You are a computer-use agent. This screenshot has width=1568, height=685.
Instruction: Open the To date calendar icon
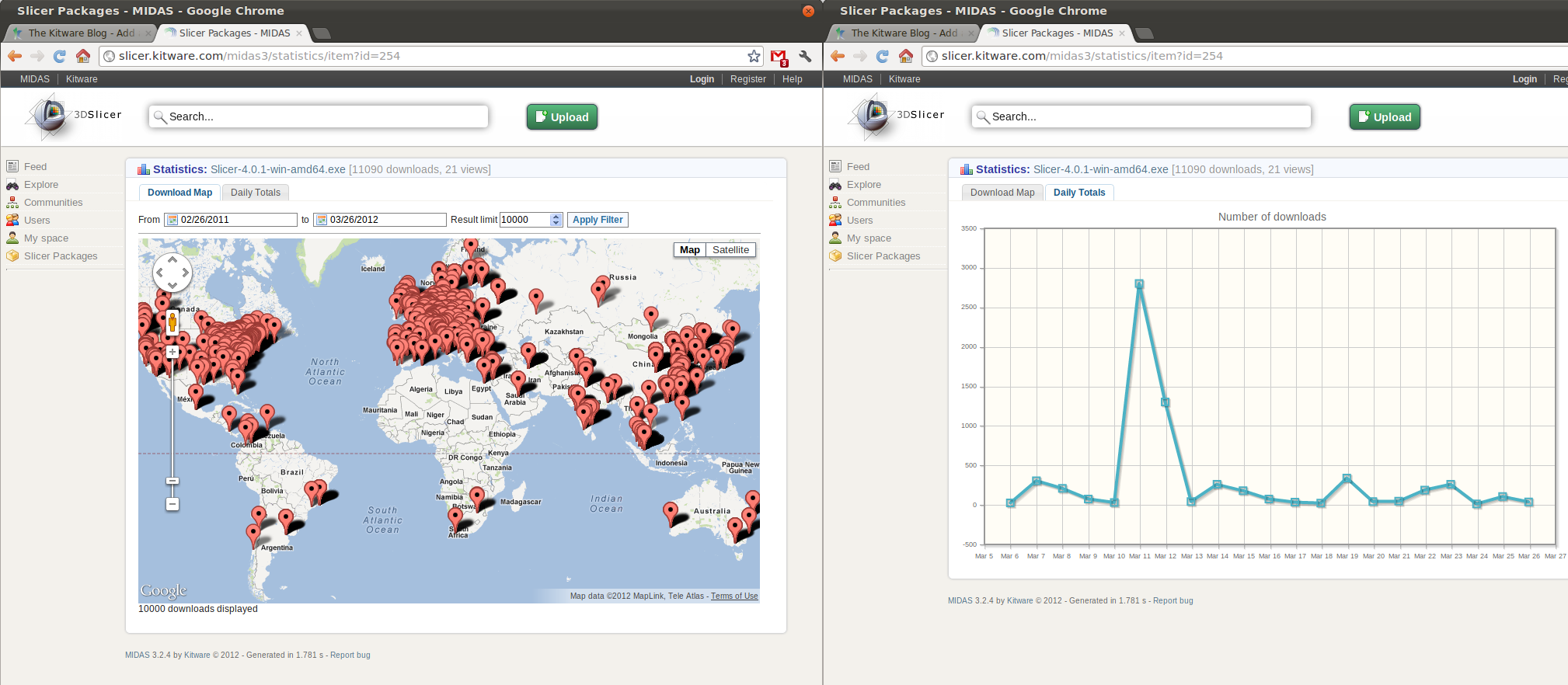click(322, 220)
